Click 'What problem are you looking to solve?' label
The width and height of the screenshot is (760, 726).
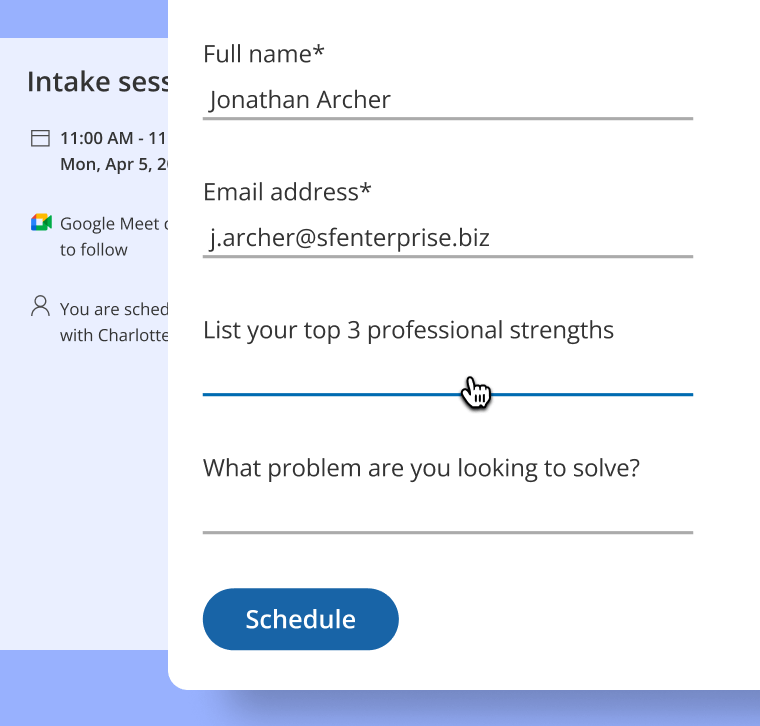click(421, 468)
